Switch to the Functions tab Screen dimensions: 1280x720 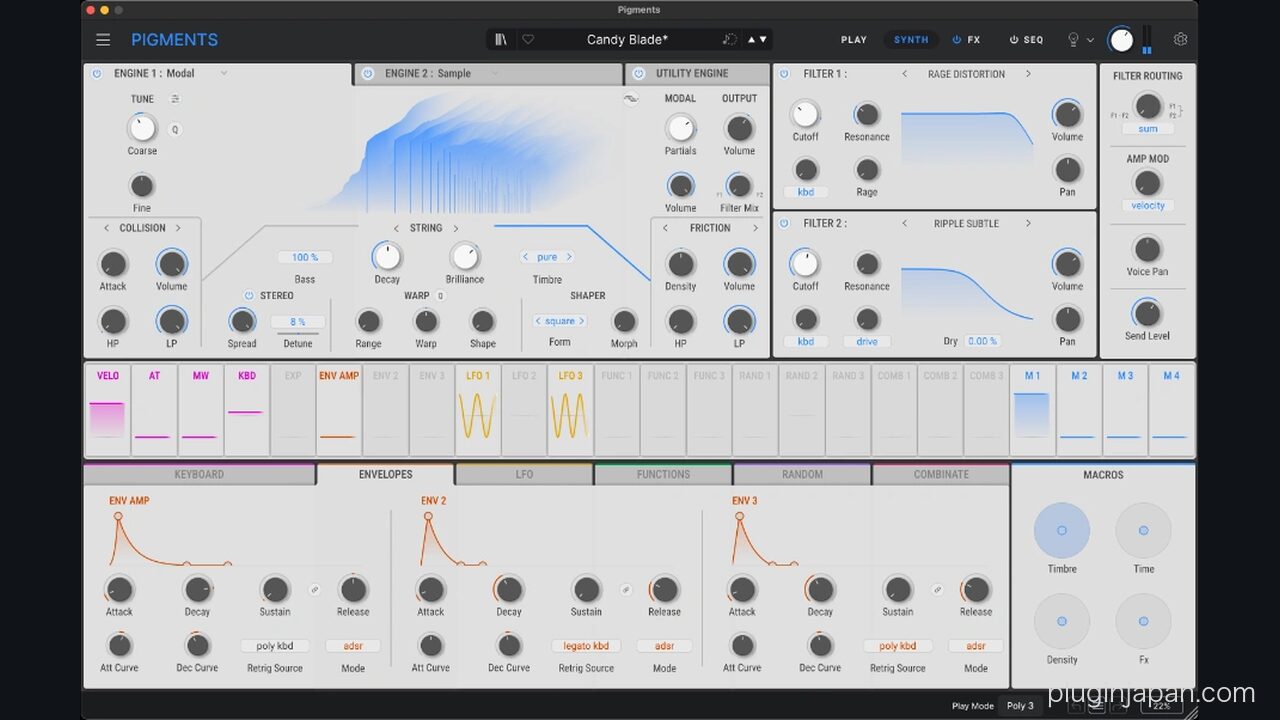coord(663,475)
